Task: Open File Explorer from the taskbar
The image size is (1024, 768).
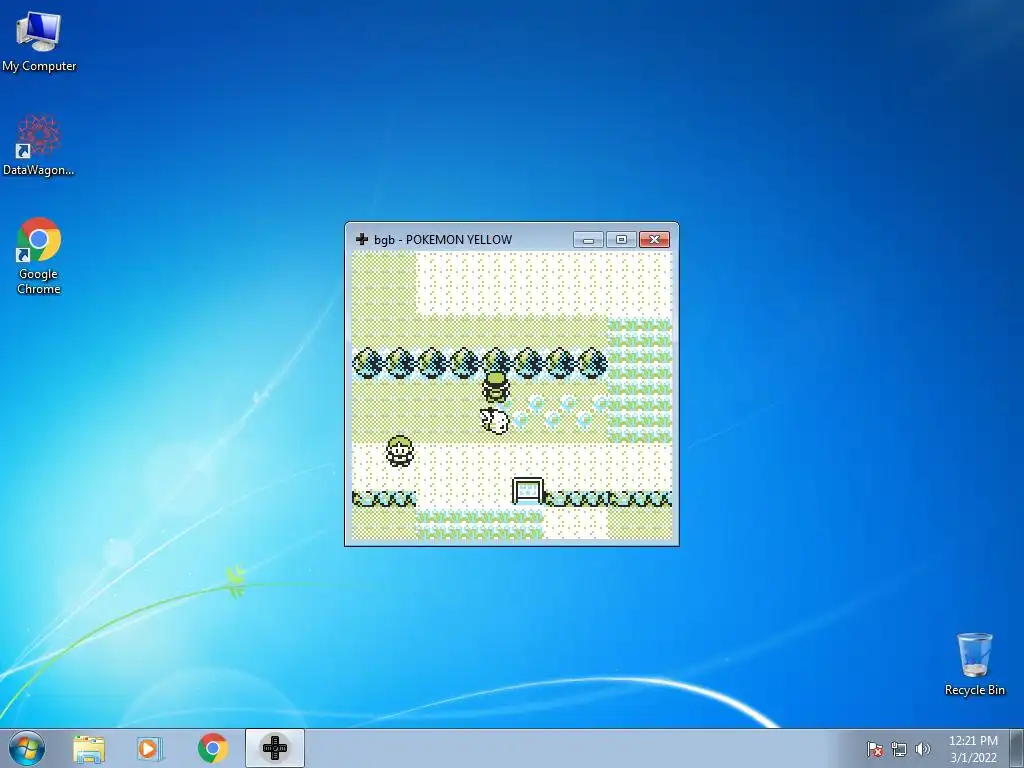Action: click(x=89, y=749)
